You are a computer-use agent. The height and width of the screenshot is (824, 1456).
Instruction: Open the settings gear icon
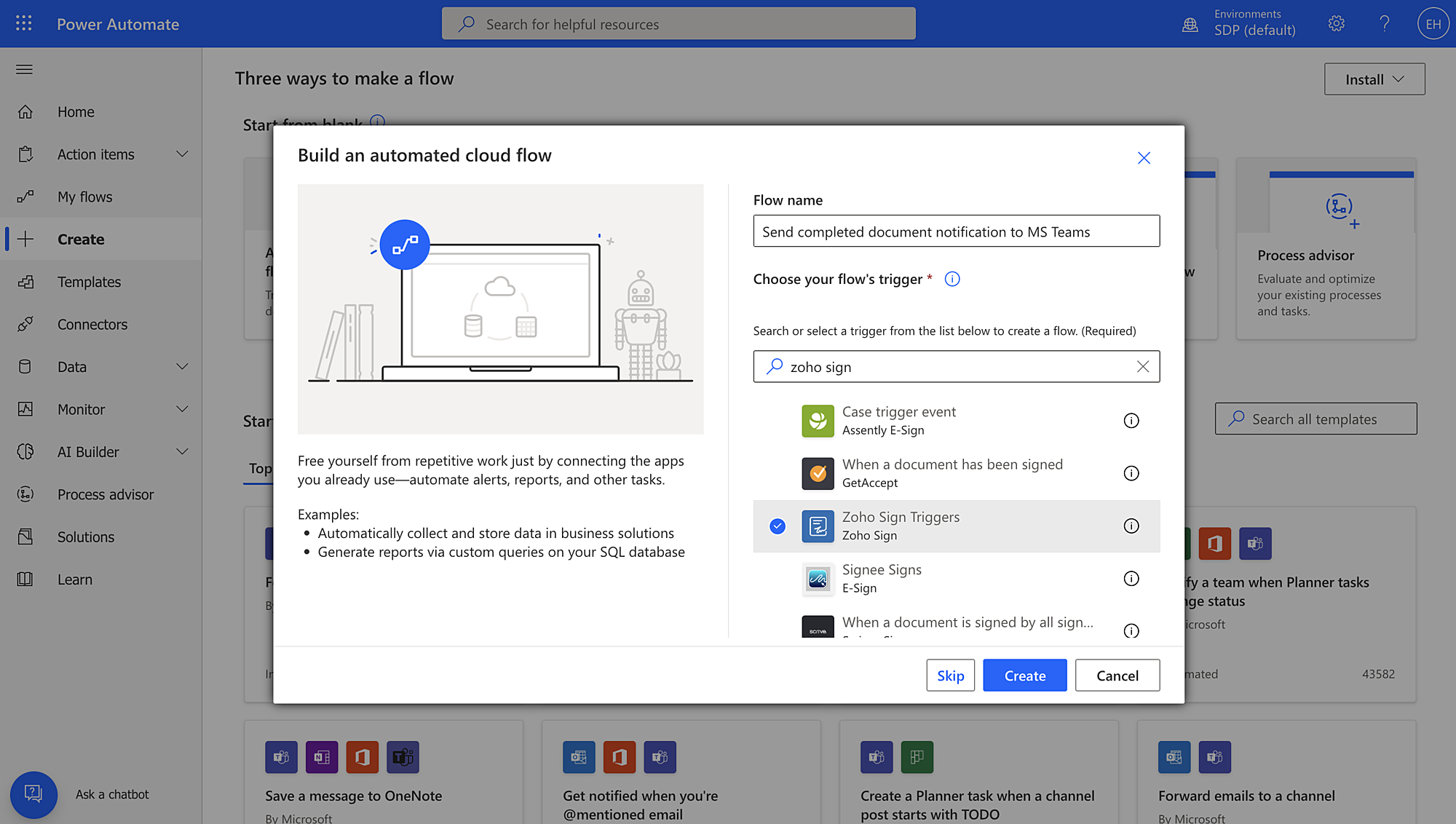(x=1336, y=23)
